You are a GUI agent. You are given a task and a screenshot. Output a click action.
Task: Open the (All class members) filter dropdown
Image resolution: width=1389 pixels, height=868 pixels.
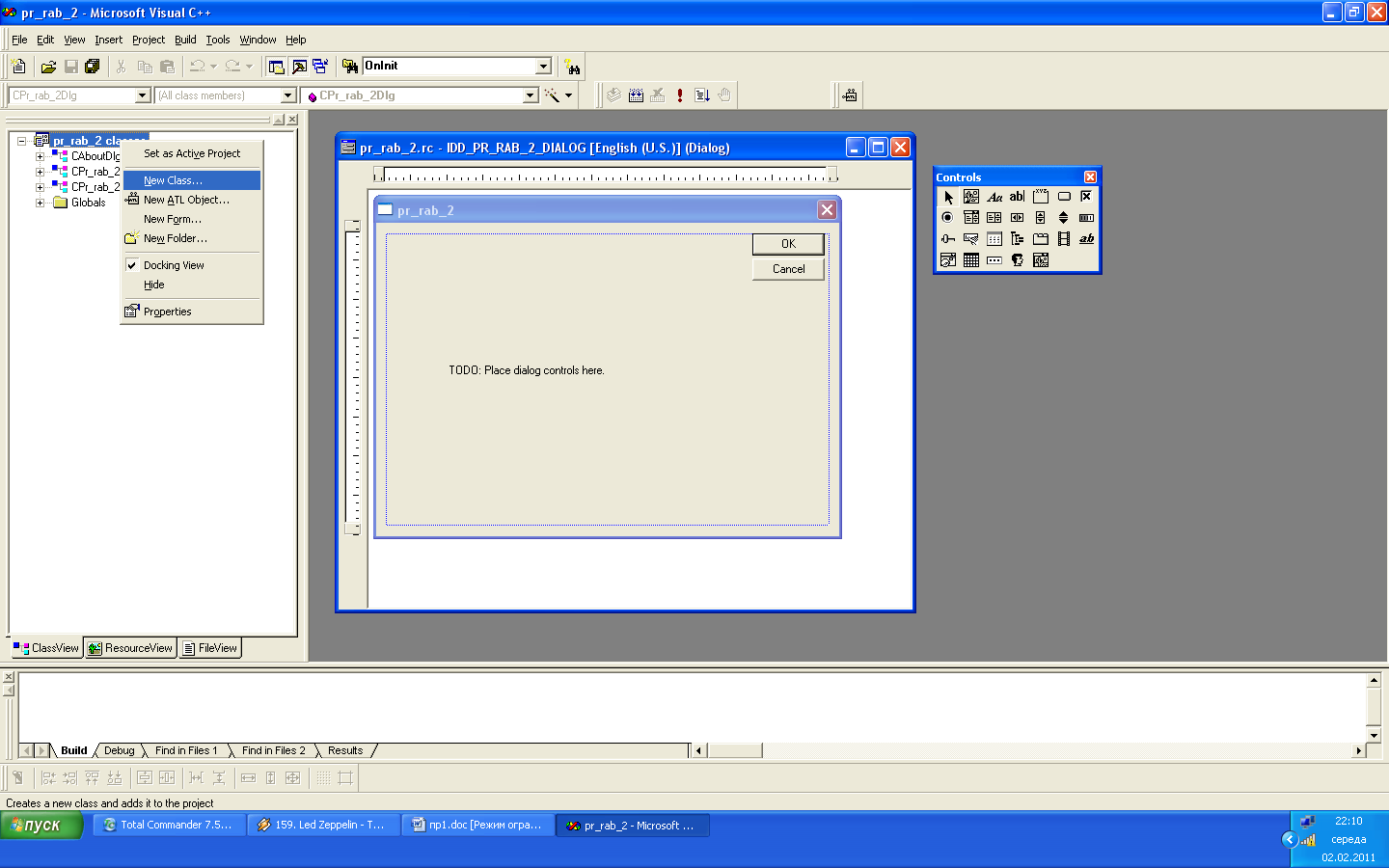click(287, 95)
